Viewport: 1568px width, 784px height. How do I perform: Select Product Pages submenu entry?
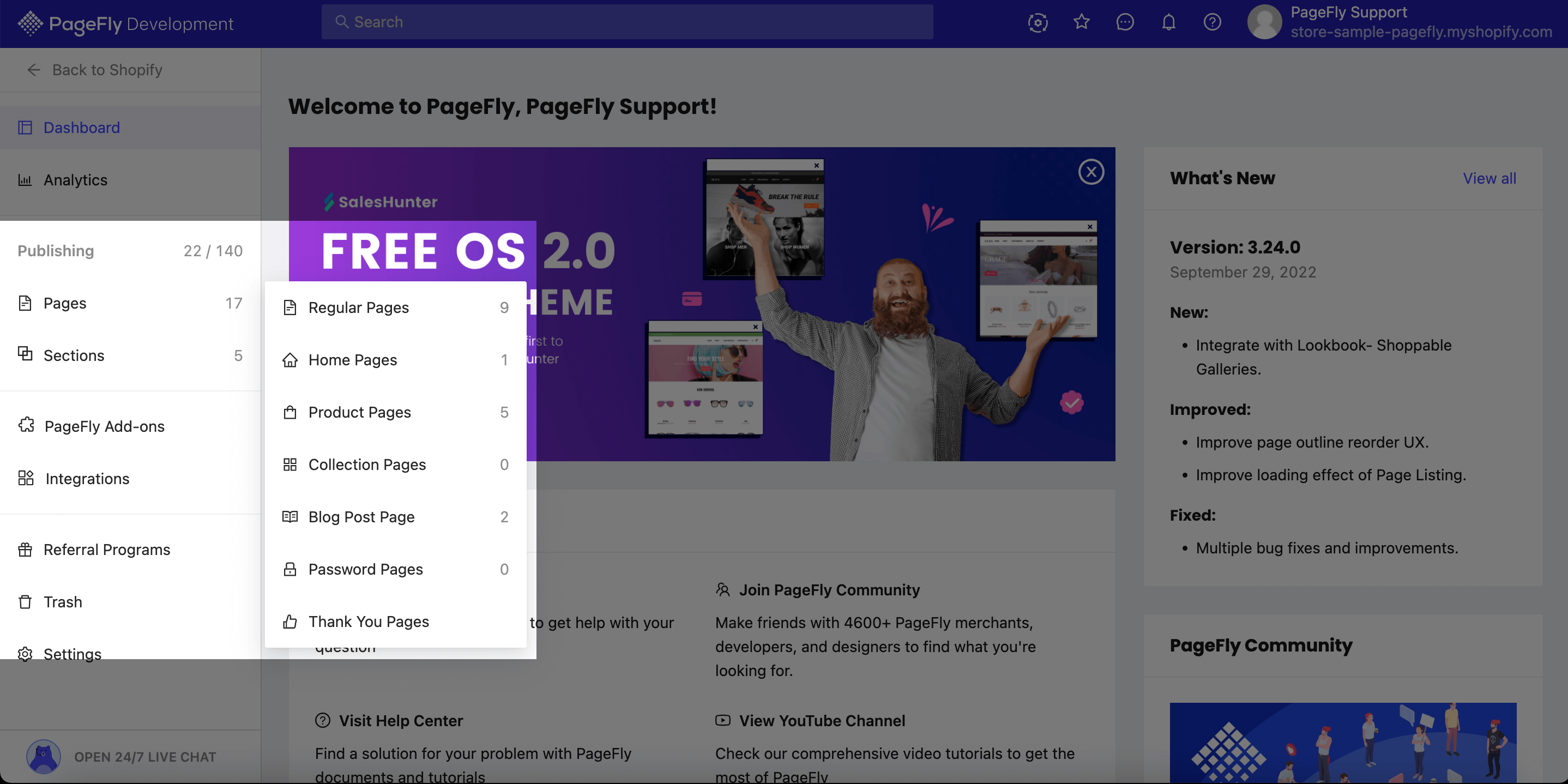pyautogui.click(x=396, y=413)
